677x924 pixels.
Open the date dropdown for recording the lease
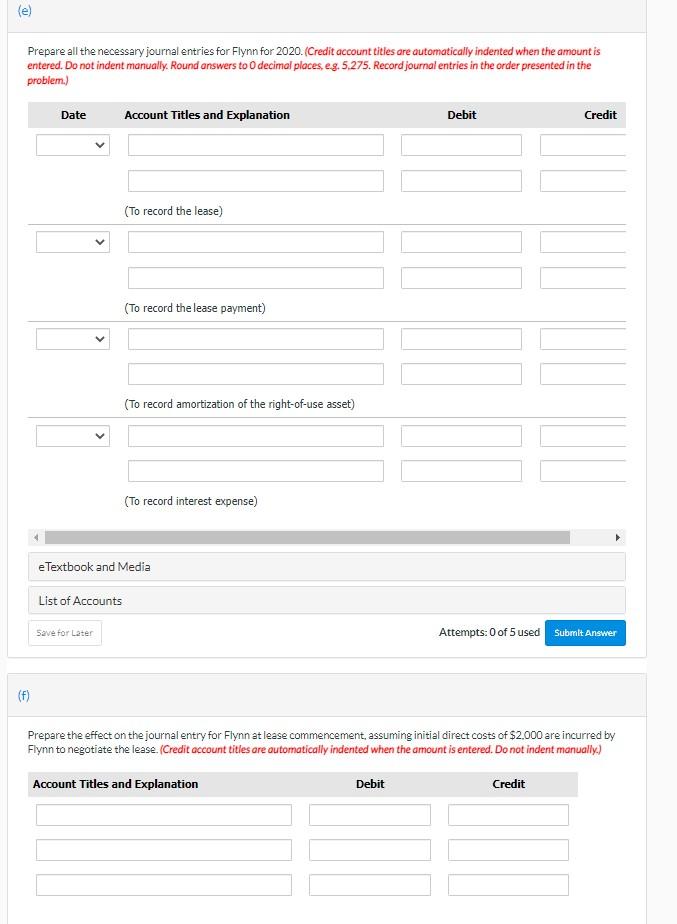(x=72, y=145)
